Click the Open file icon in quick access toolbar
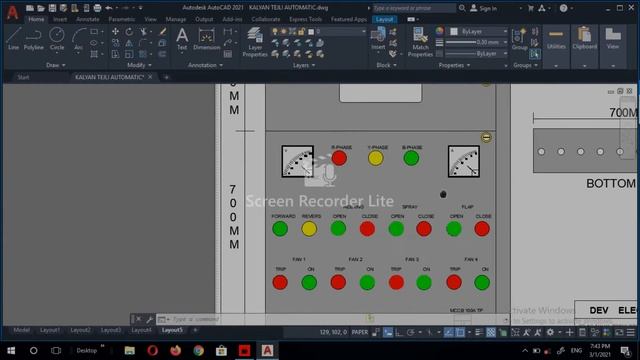This screenshot has width=640, height=360. pos(41,8)
